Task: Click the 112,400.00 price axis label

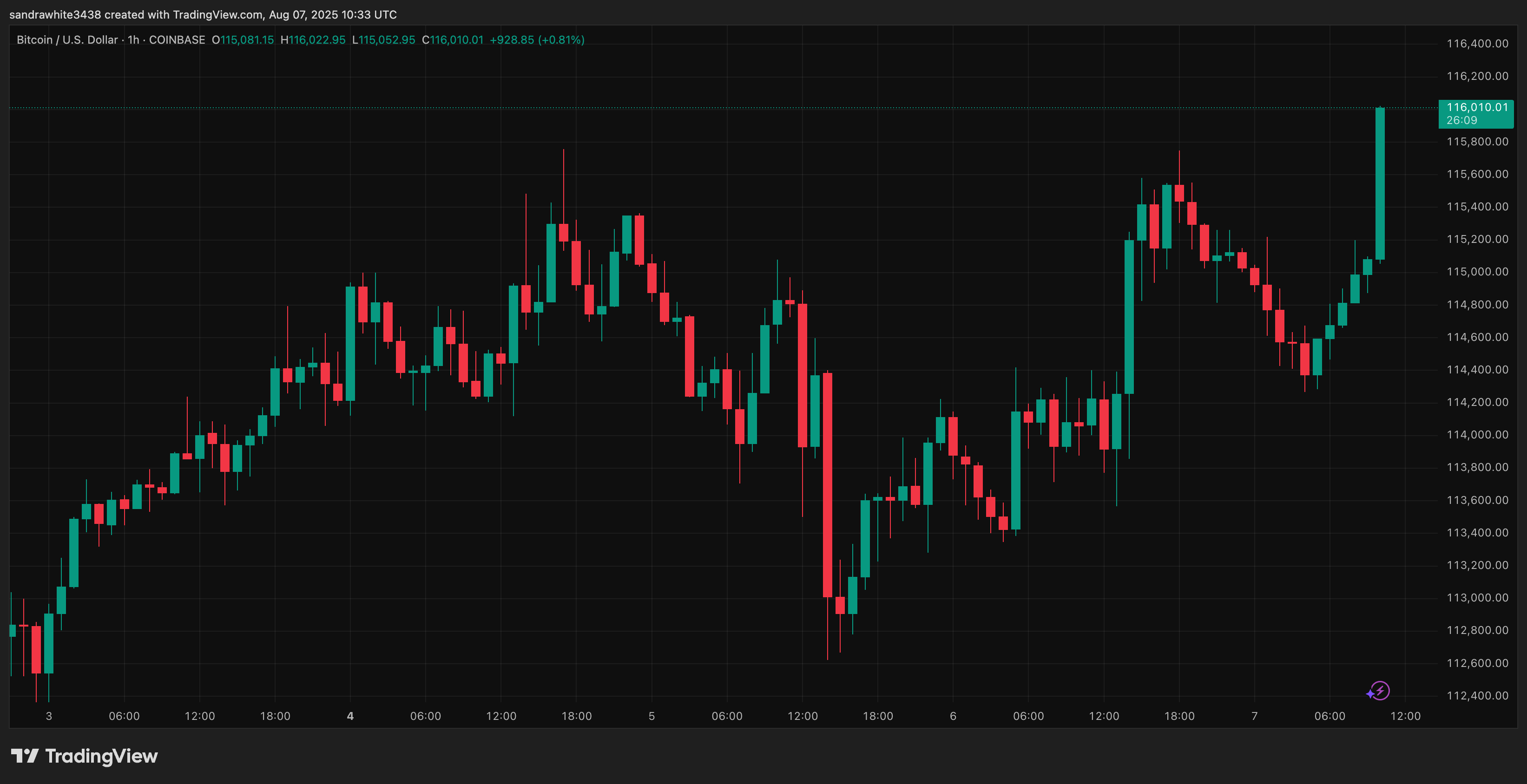Action: [x=1477, y=695]
